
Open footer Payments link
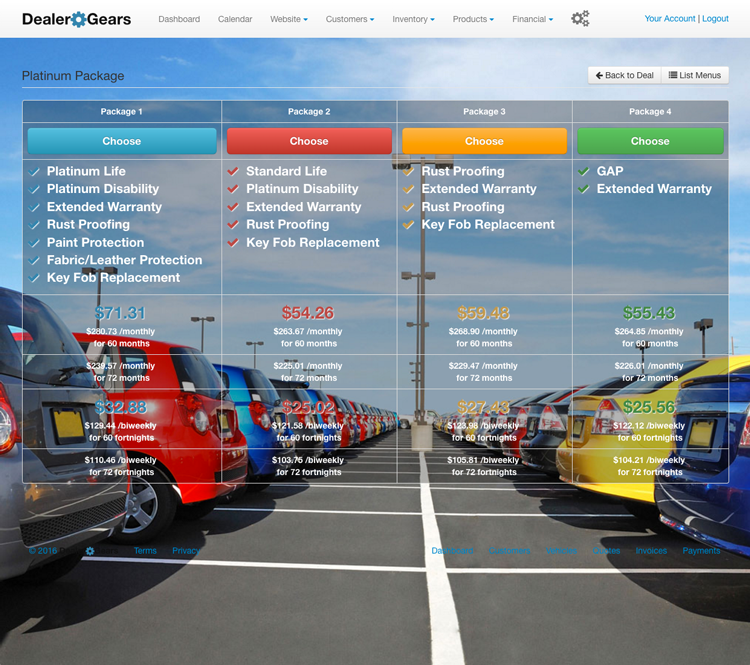coord(701,551)
